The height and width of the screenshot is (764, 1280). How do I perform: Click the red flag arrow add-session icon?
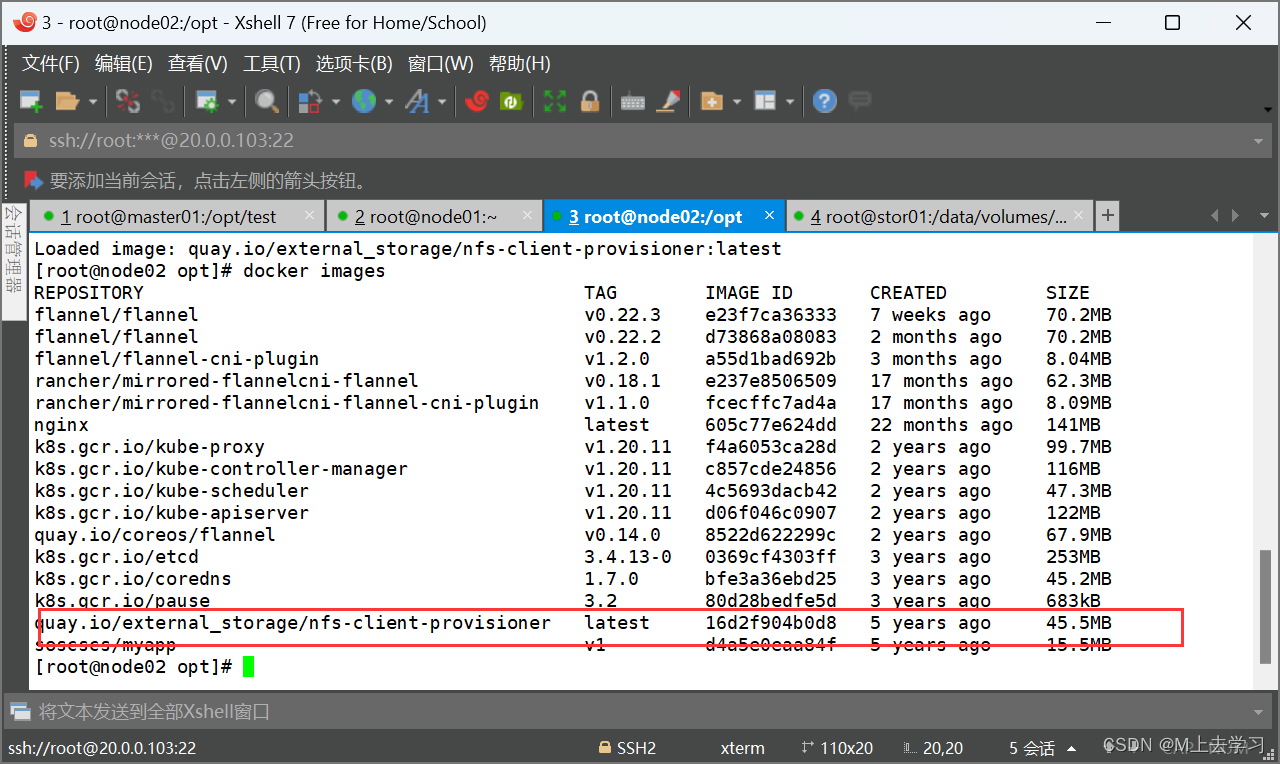coord(34,181)
